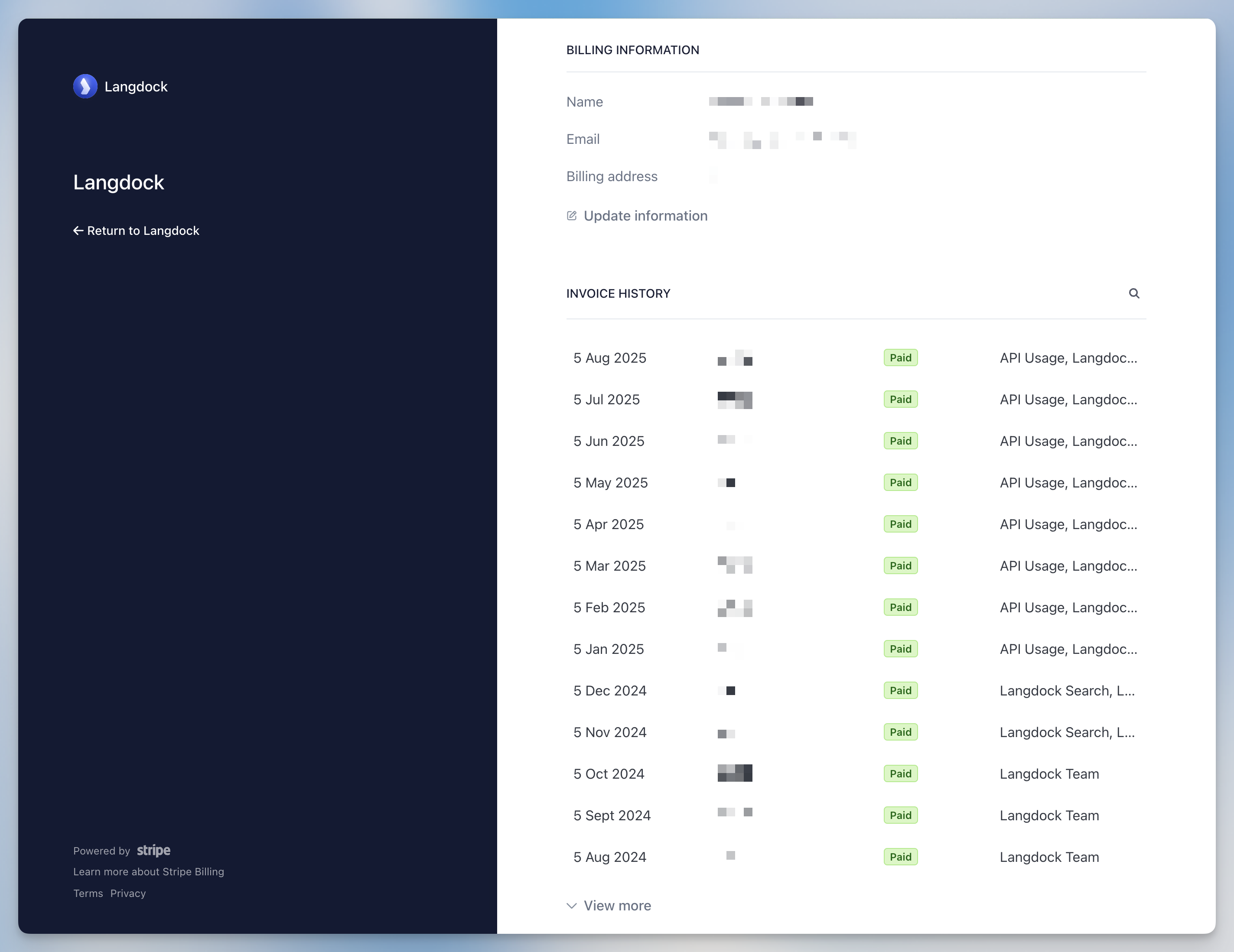
Task: Open the 5 Jul 2025 invoice
Action: (856, 400)
